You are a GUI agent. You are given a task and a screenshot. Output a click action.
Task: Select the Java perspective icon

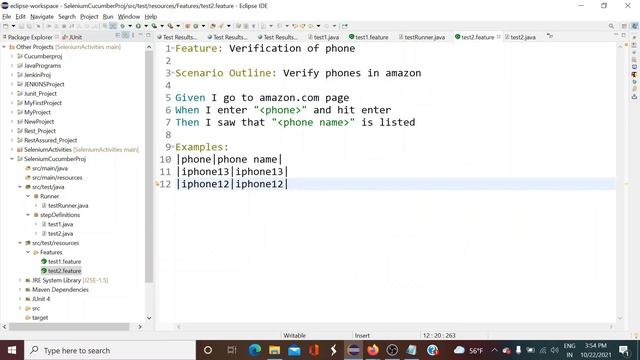tap(635, 26)
